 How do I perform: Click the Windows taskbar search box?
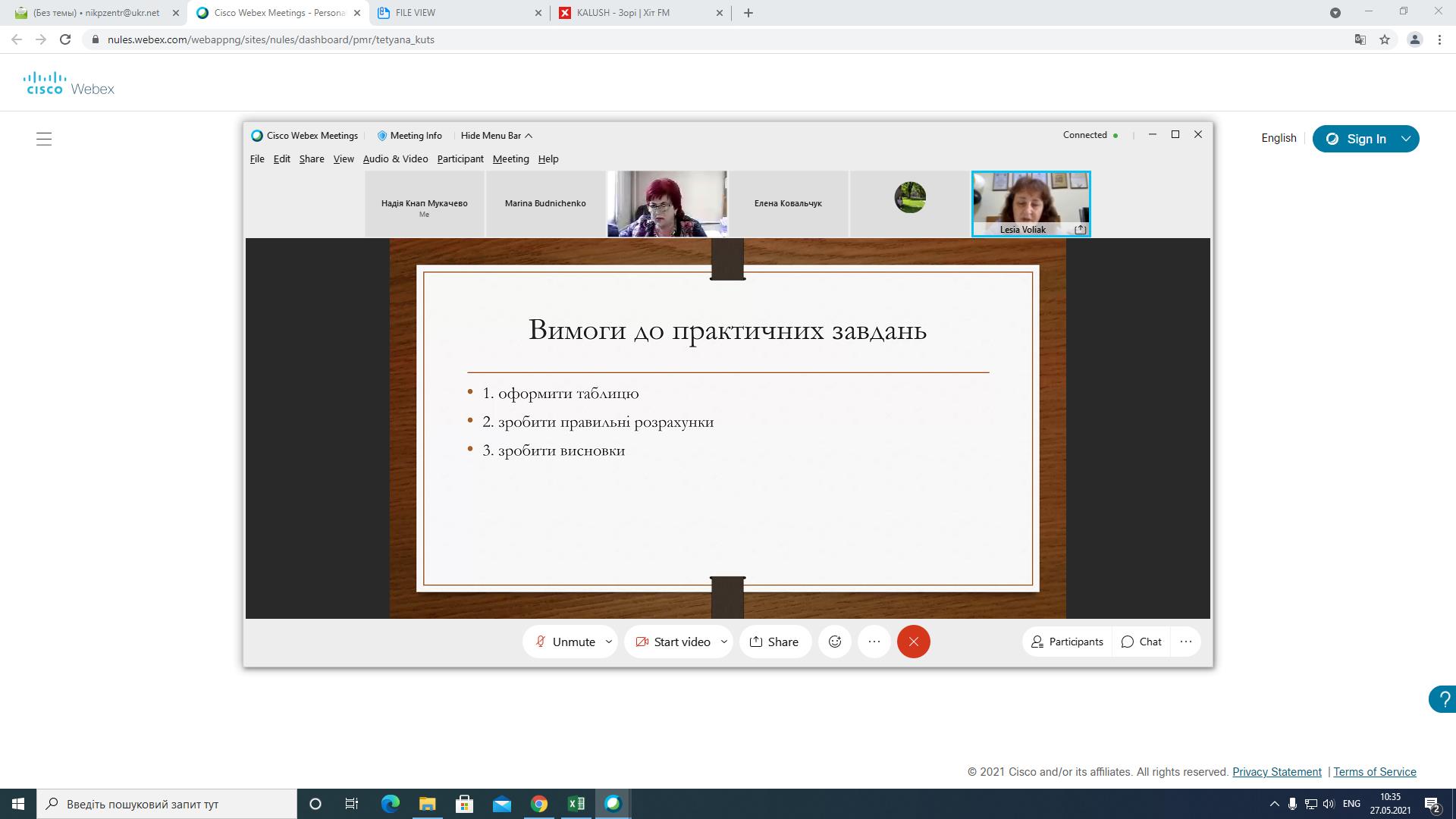coord(167,804)
